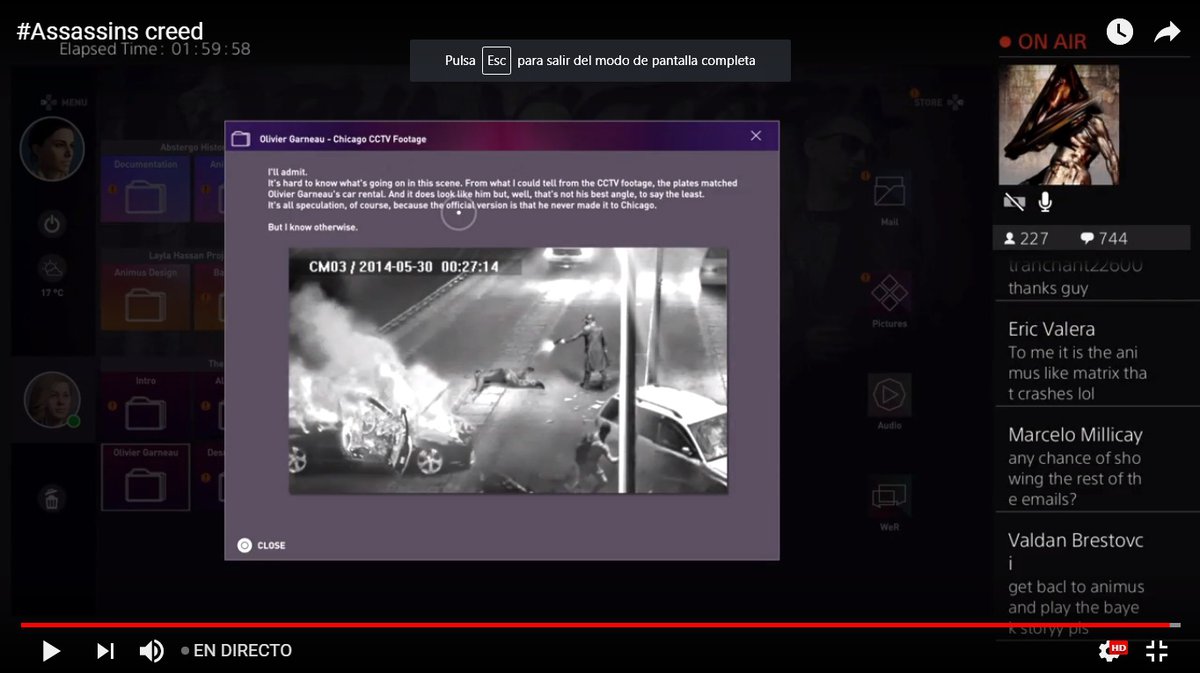Click the Chicago CCTV footage image
Screen dimensions: 1200x673
(x=508, y=370)
